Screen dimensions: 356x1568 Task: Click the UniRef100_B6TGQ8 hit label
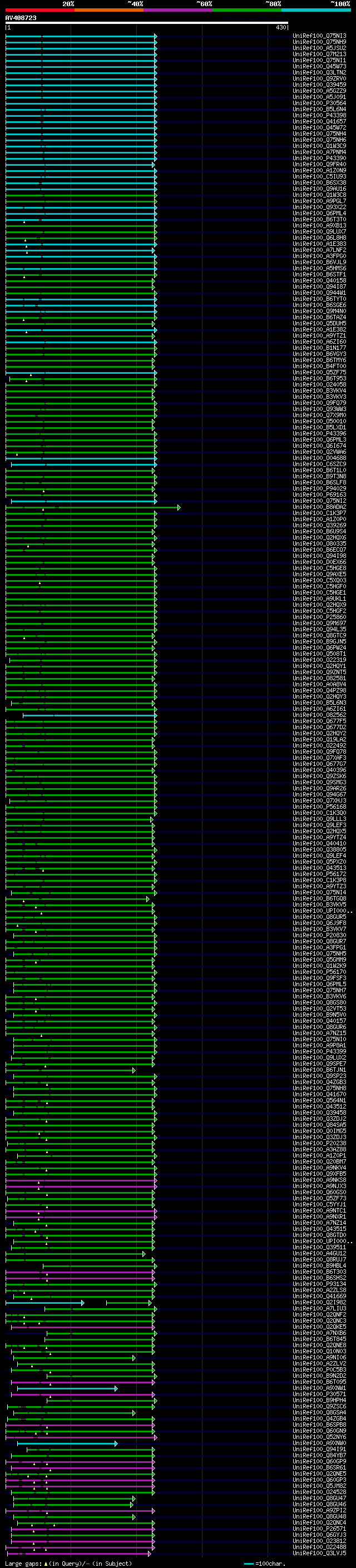click(x=319, y=898)
